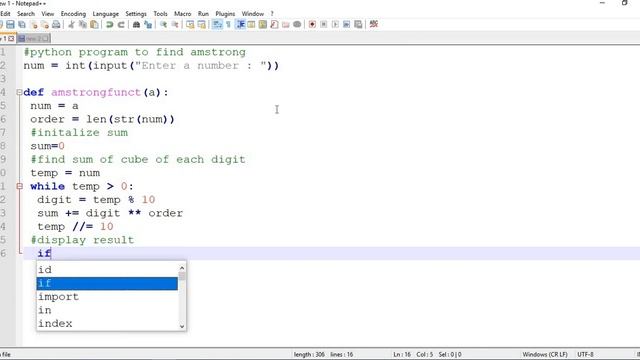Collapse the def amstrongfunct fold marker

coord(19,92)
